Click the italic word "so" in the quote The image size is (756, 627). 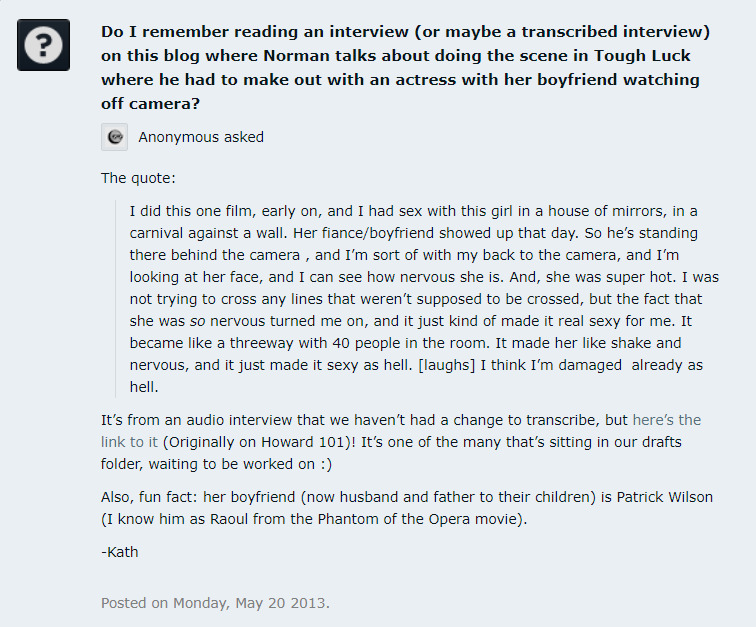coord(197,321)
